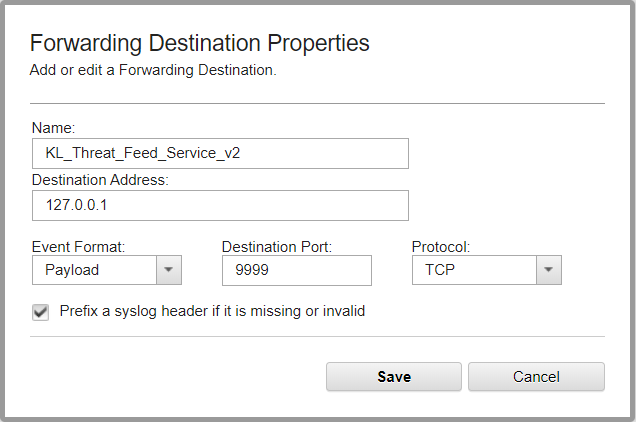Click the 'Forwarding Destination Properties' dialog title
636x422 pixels.
(200, 43)
